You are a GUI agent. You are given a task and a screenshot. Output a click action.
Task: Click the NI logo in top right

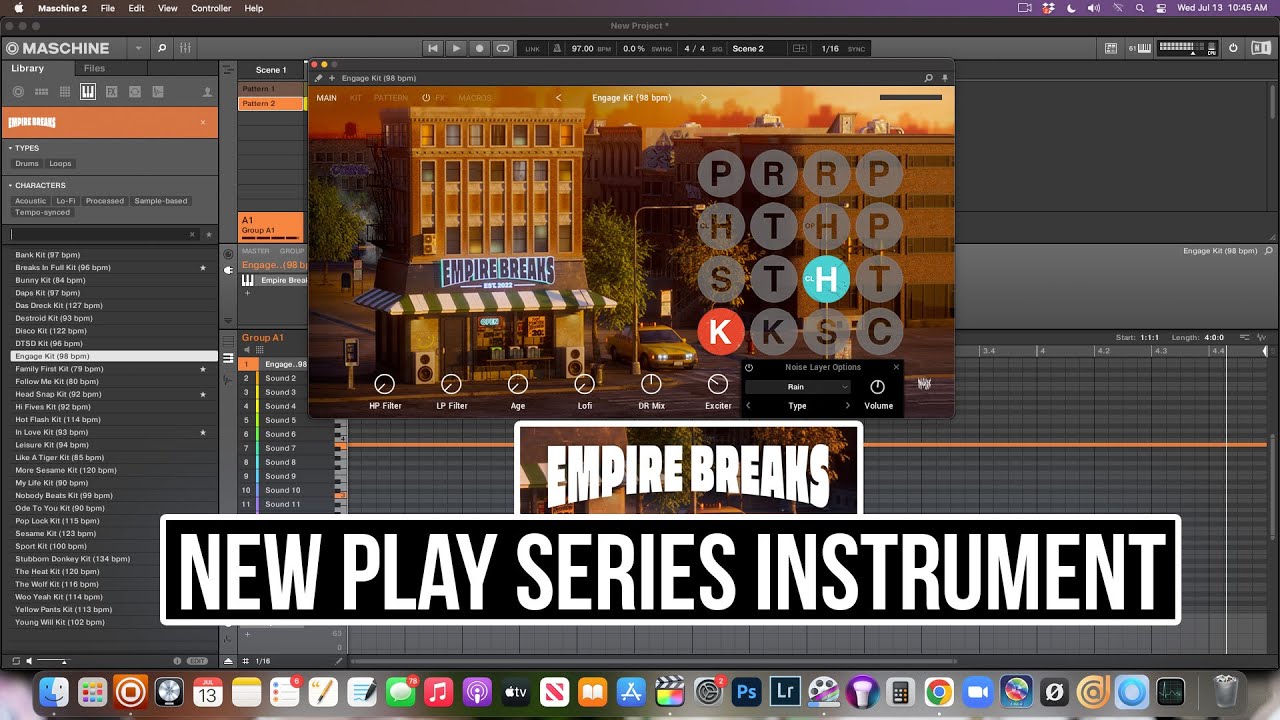point(1259,48)
